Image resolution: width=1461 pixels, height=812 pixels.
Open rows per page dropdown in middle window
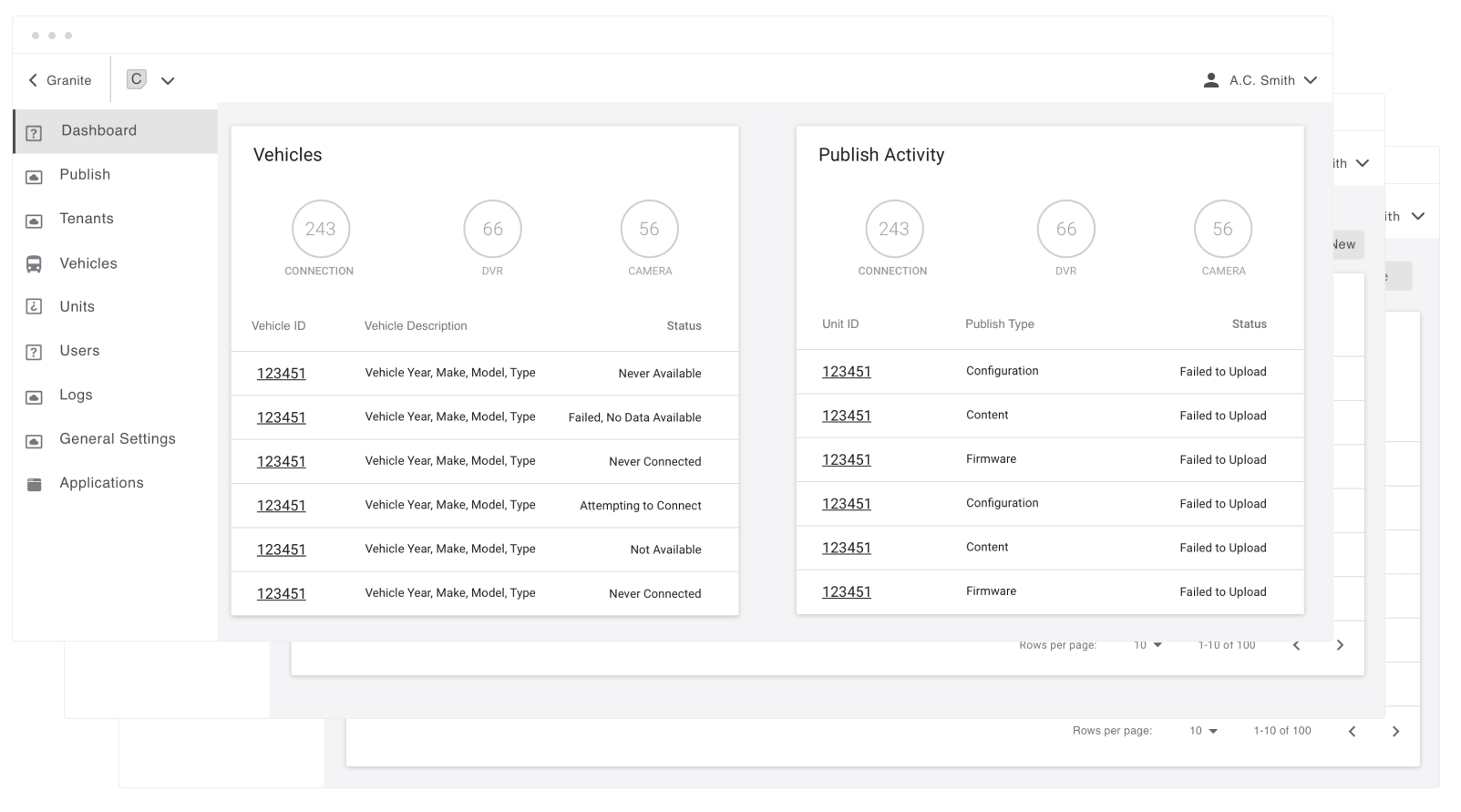[x=1148, y=645]
